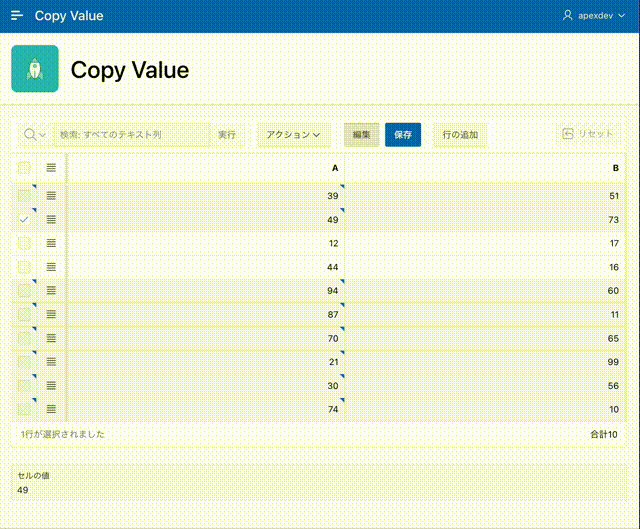The width and height of the screenshot is (640, 529).
Task: Select cell with value 65 in column B
Action: pos(485,338)
